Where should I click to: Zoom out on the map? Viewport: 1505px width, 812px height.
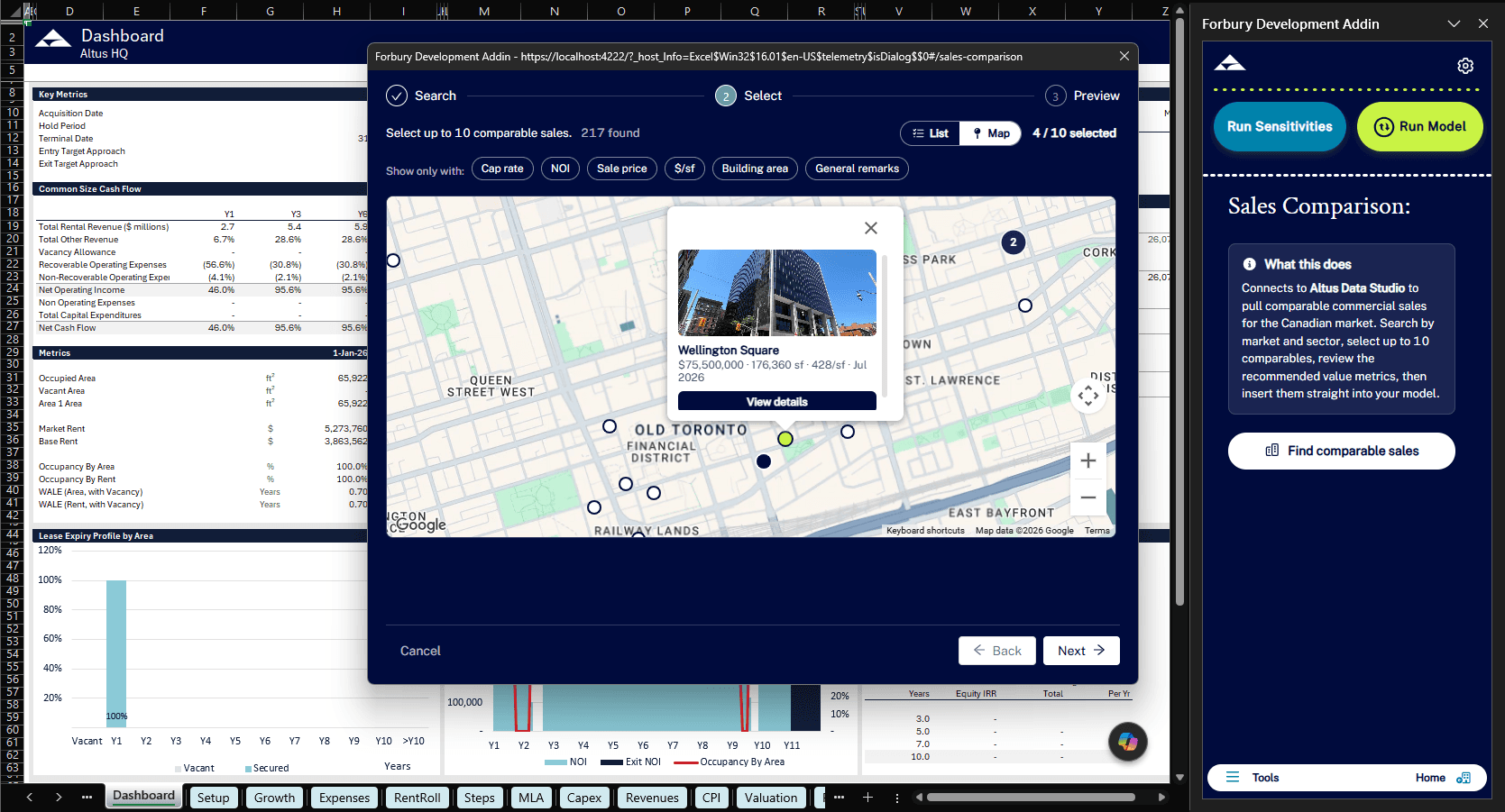click(x=1088, y=497)
